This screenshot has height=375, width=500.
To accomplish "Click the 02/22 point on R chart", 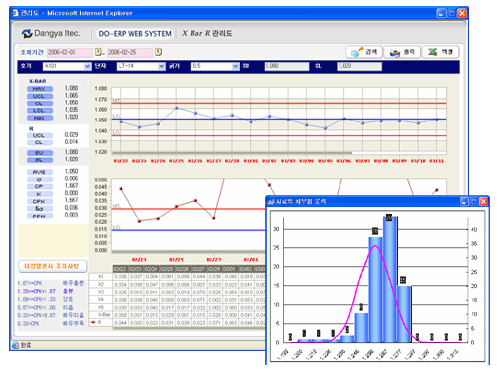I will click(x=121, y=189).
